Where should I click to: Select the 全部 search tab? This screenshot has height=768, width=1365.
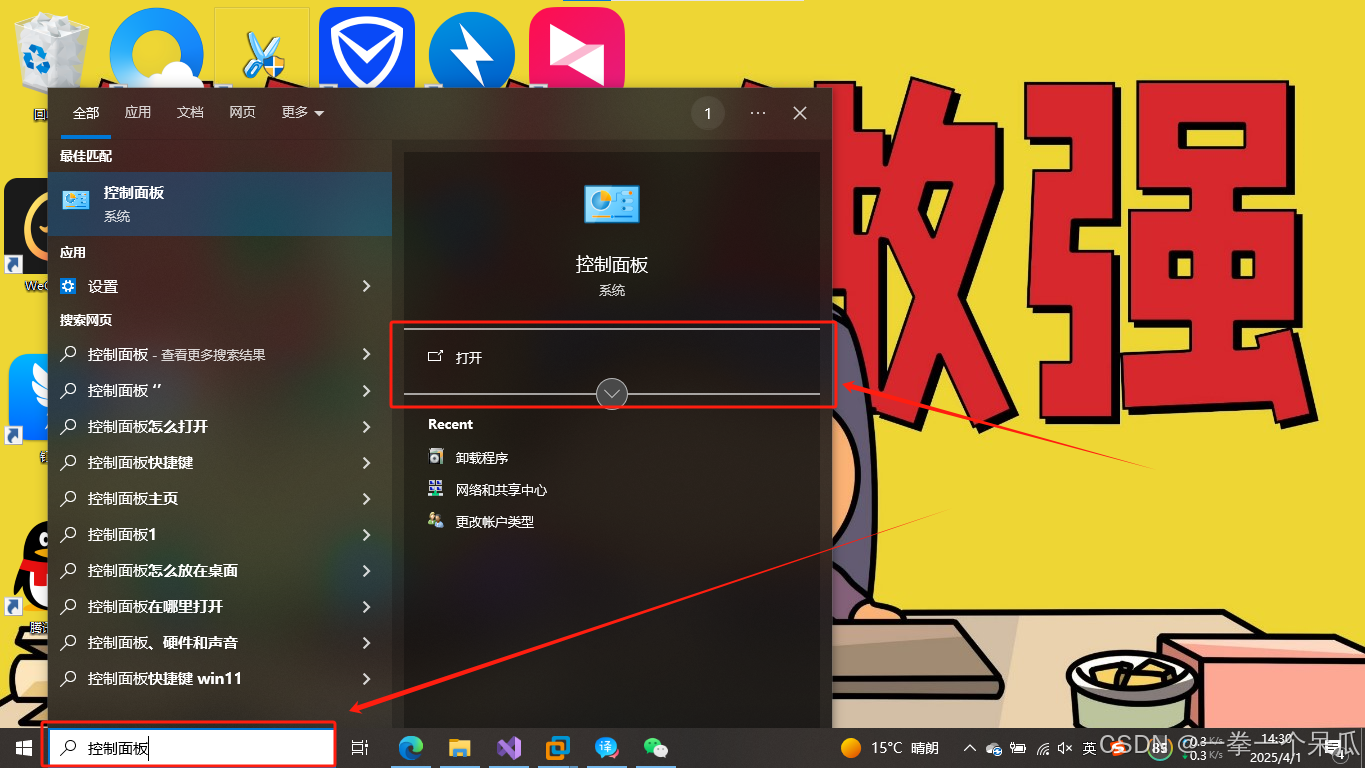click(86, 113)
